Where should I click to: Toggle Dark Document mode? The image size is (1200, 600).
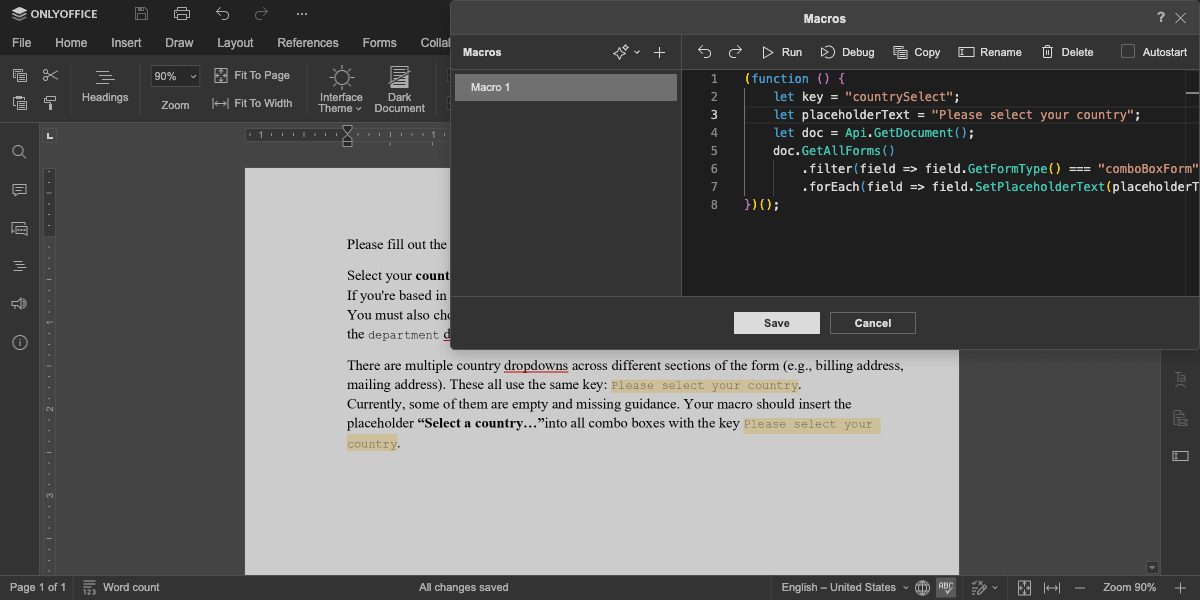400,90
